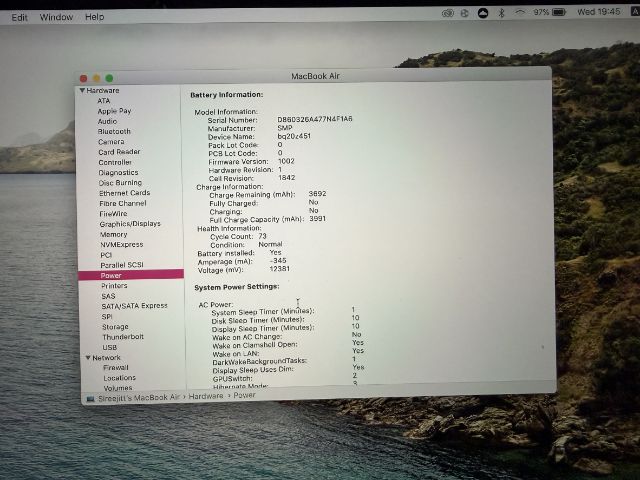
Task: Click the Manufacturer value SMP
Action: pyautogui.click(x=284, y=127)
